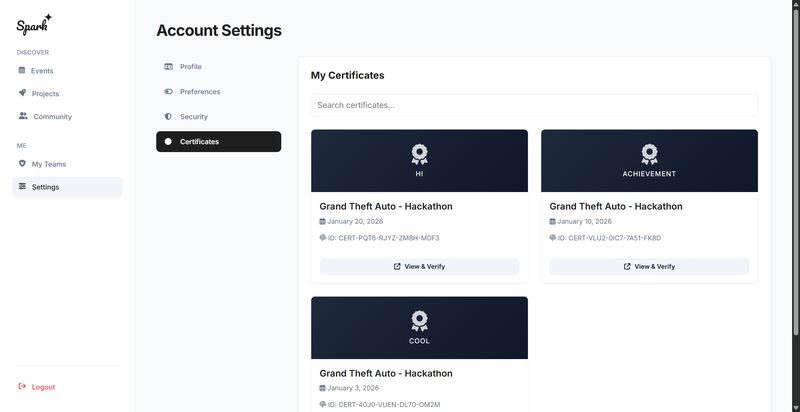Click the My Certificates heading

coord(347,75)
